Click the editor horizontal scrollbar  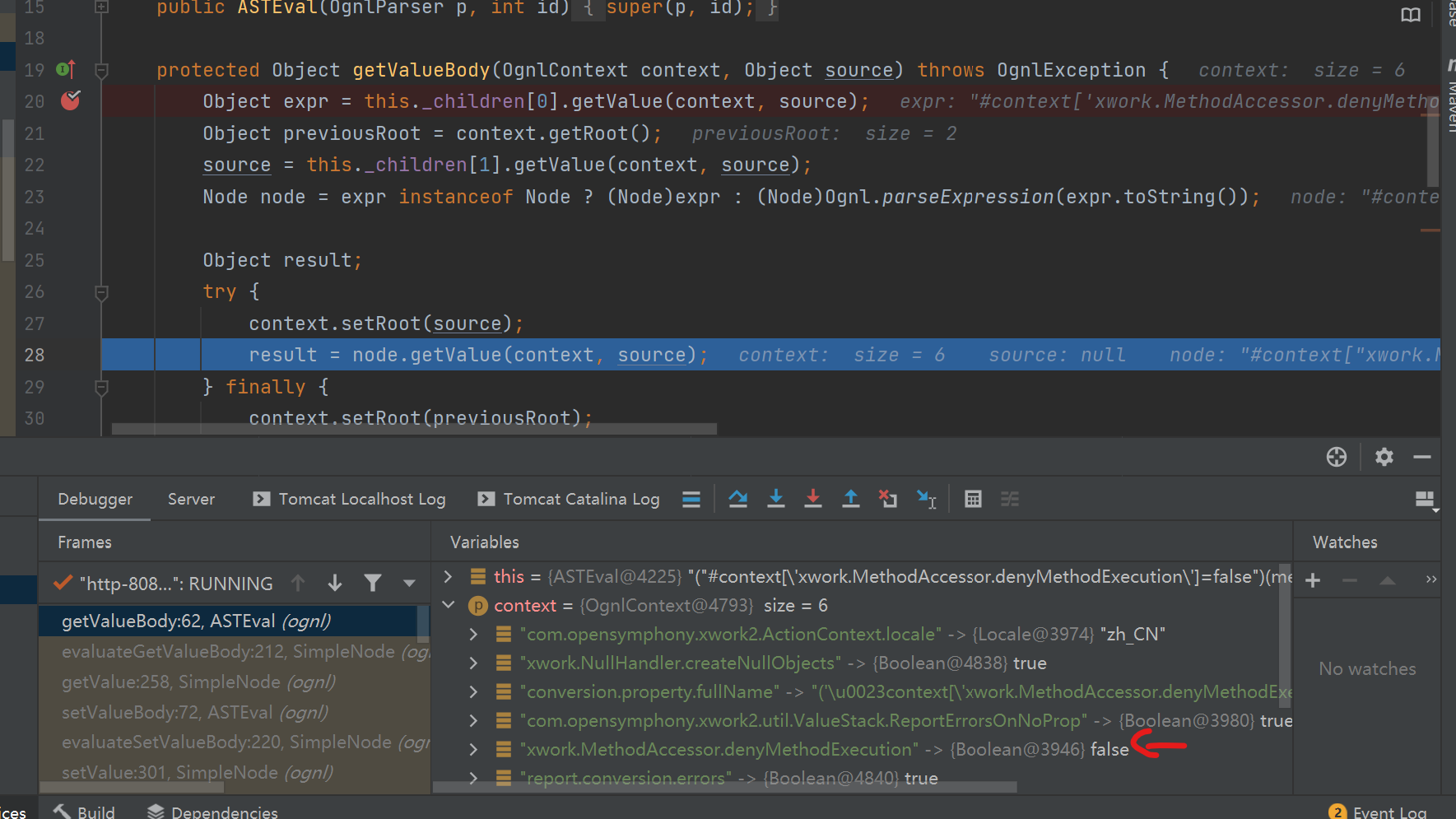point(414,429)
